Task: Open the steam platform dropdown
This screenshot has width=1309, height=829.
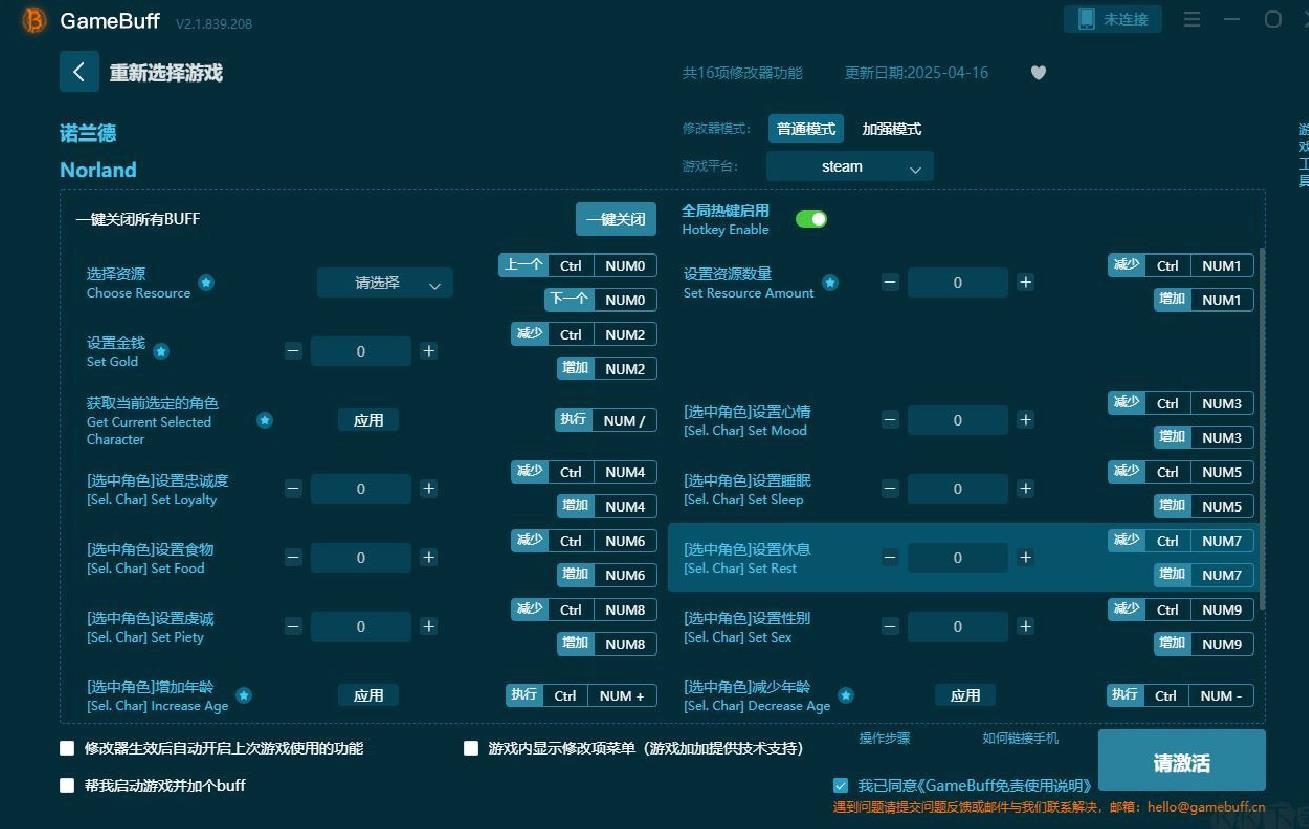Action: coord(850,167)
